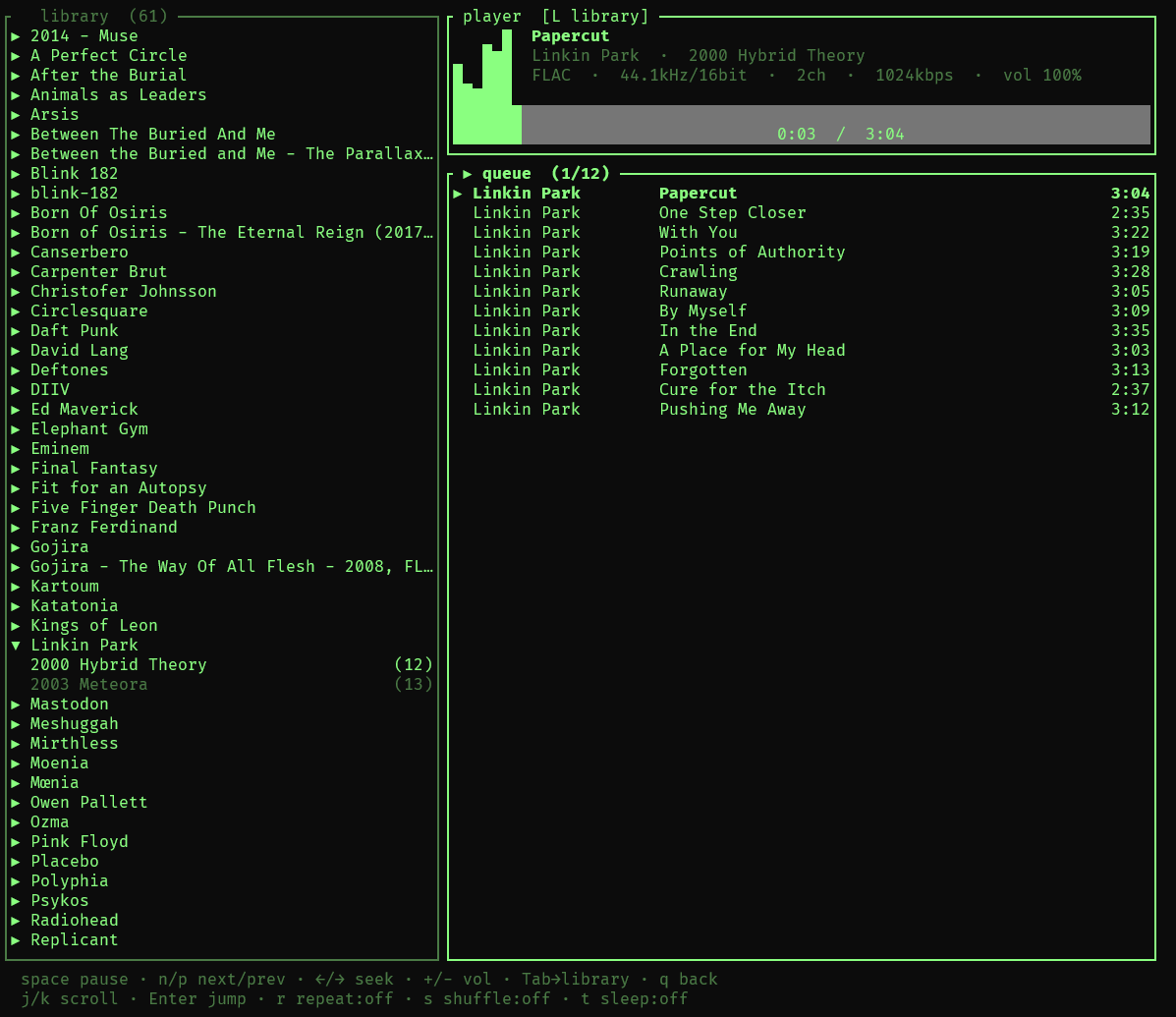Click the seek arrows hint

(x=354, y=980)
